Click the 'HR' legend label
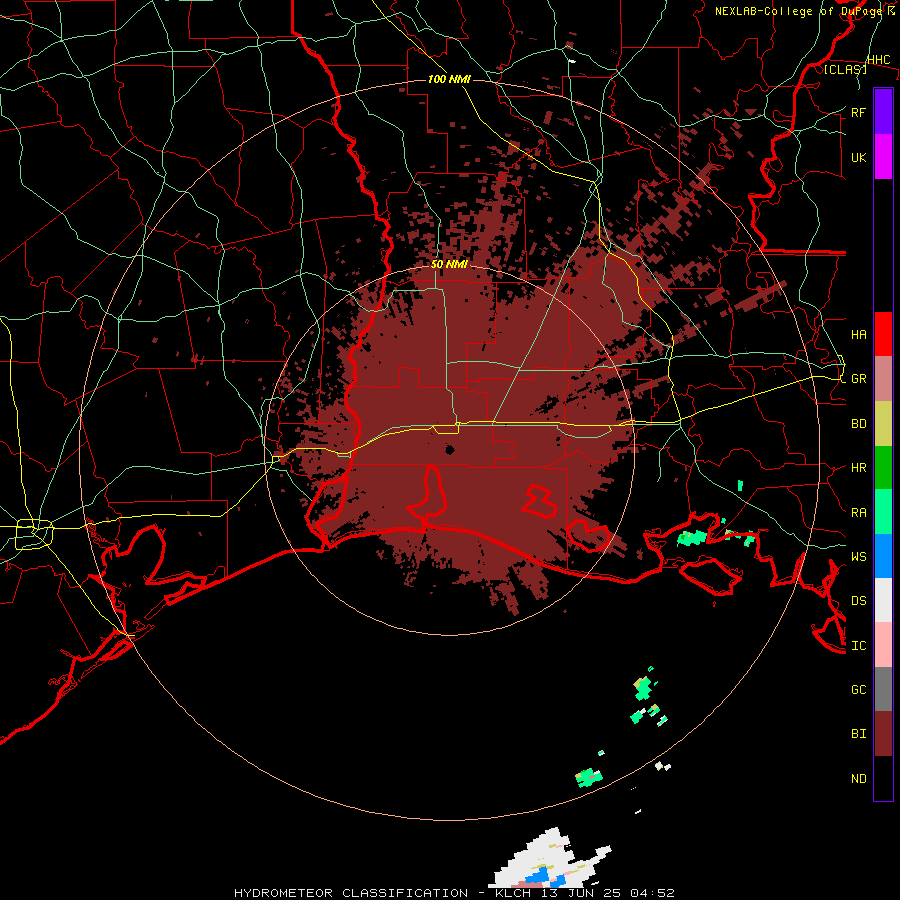This screenshot has height=900, width=900. [858, 468]
